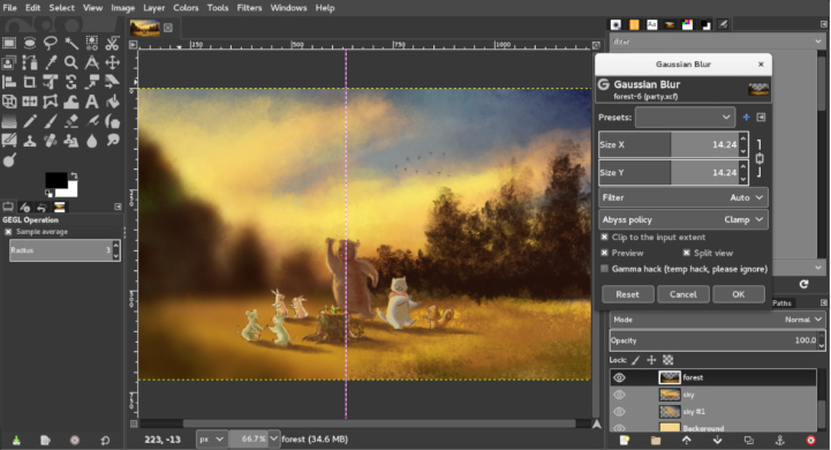Open the Select menu

tap(62, 8)
